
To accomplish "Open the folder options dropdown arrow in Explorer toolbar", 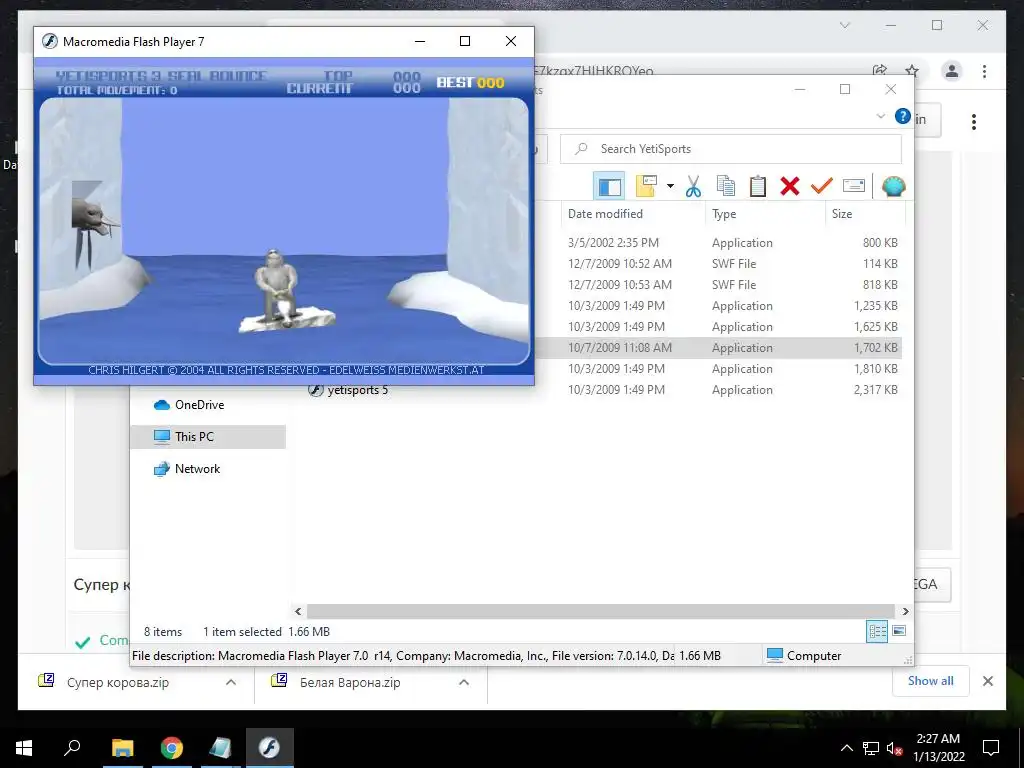I will (670, 186).
